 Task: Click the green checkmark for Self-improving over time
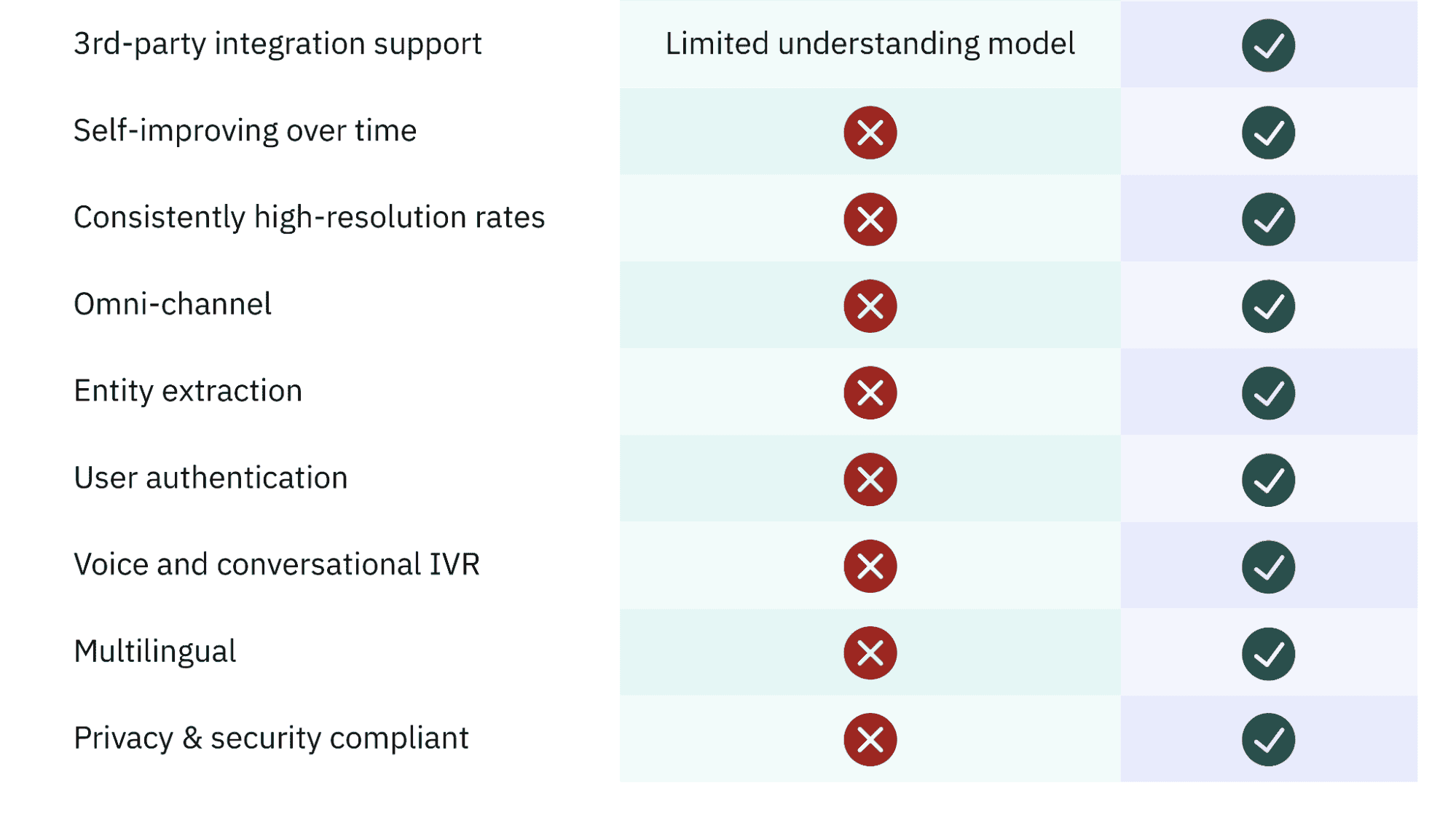(1268, 133)
